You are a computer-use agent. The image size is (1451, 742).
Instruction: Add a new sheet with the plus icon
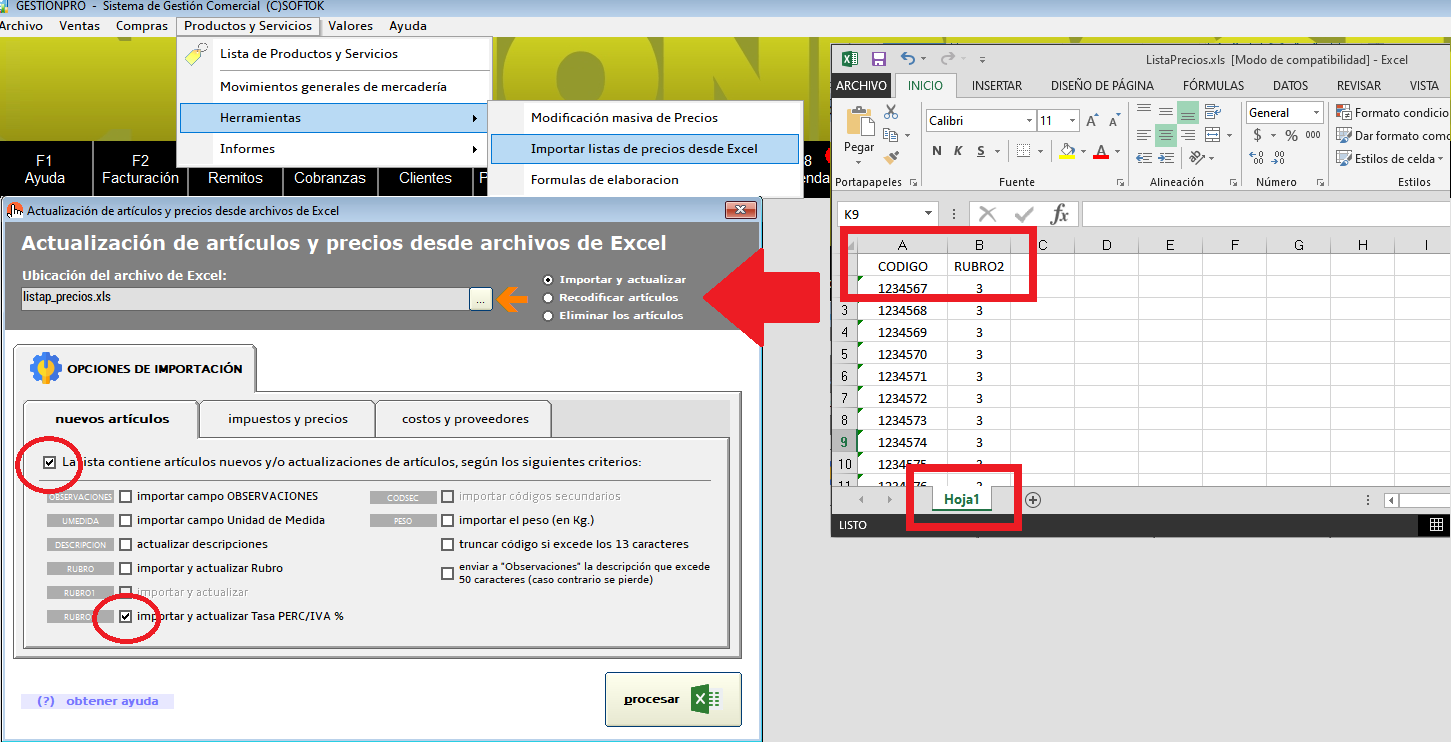(1033, 500)
